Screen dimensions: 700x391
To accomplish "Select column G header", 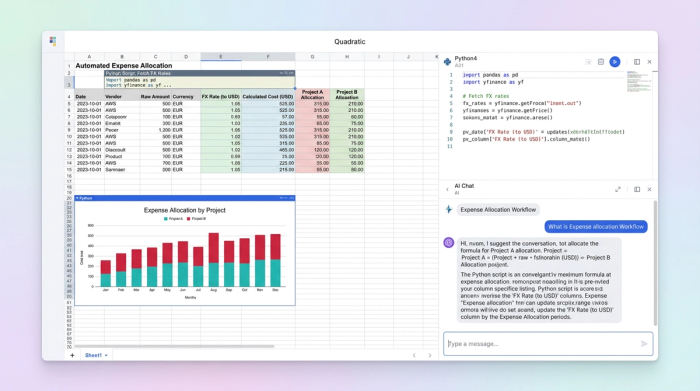I will pyautogui.click(x=312, y=57).
